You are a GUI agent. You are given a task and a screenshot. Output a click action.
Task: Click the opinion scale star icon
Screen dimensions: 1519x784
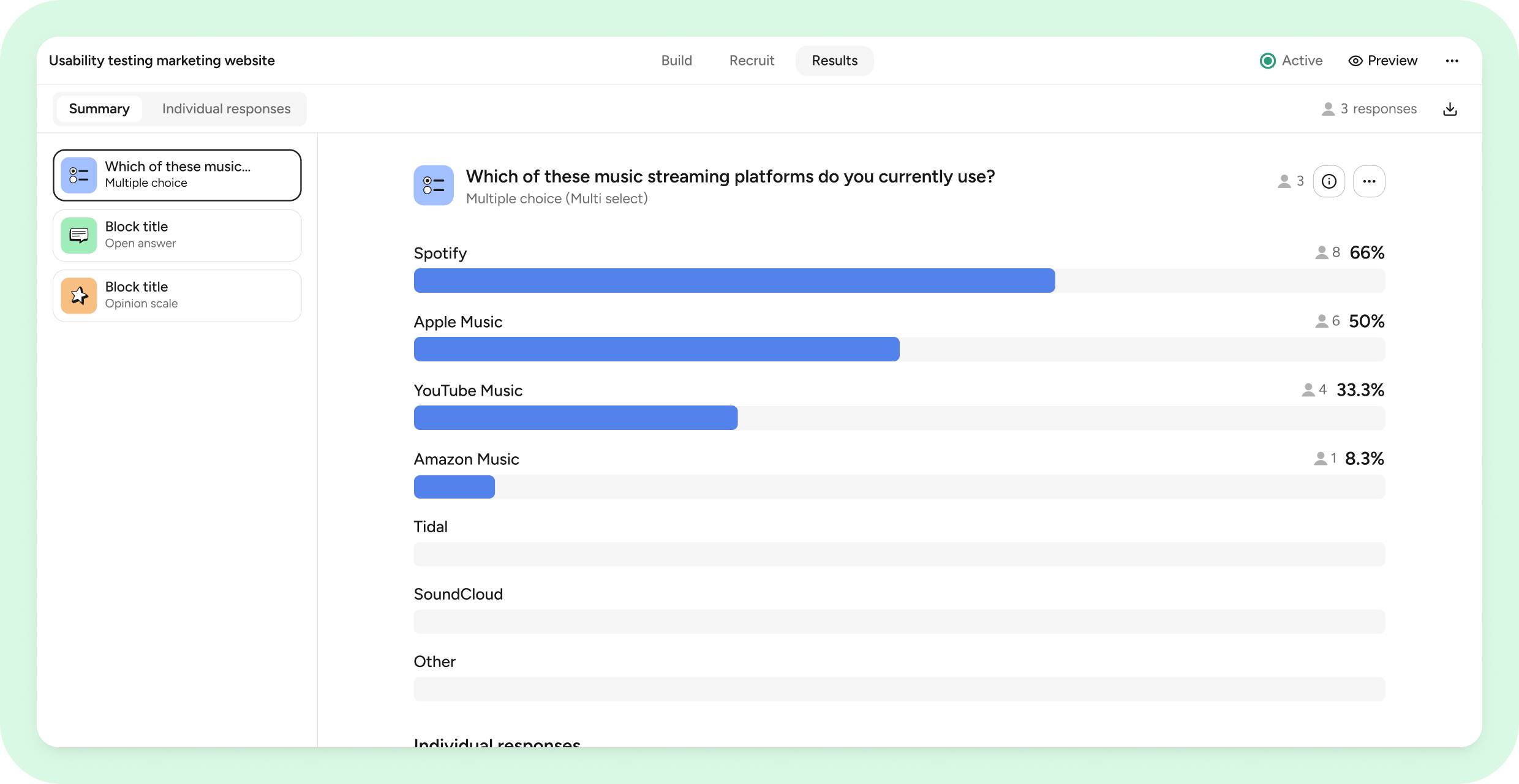(78, 295)
